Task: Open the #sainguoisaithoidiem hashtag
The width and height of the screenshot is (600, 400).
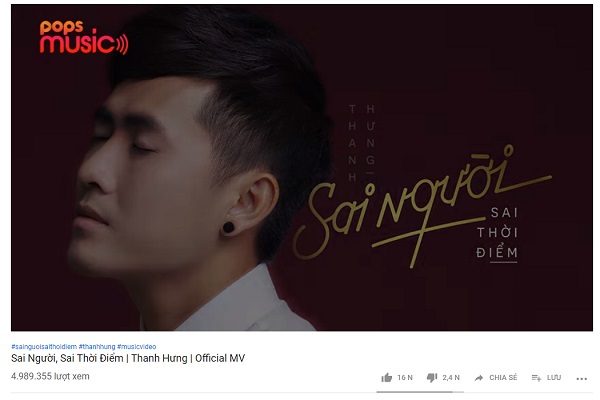Action: 44,346
